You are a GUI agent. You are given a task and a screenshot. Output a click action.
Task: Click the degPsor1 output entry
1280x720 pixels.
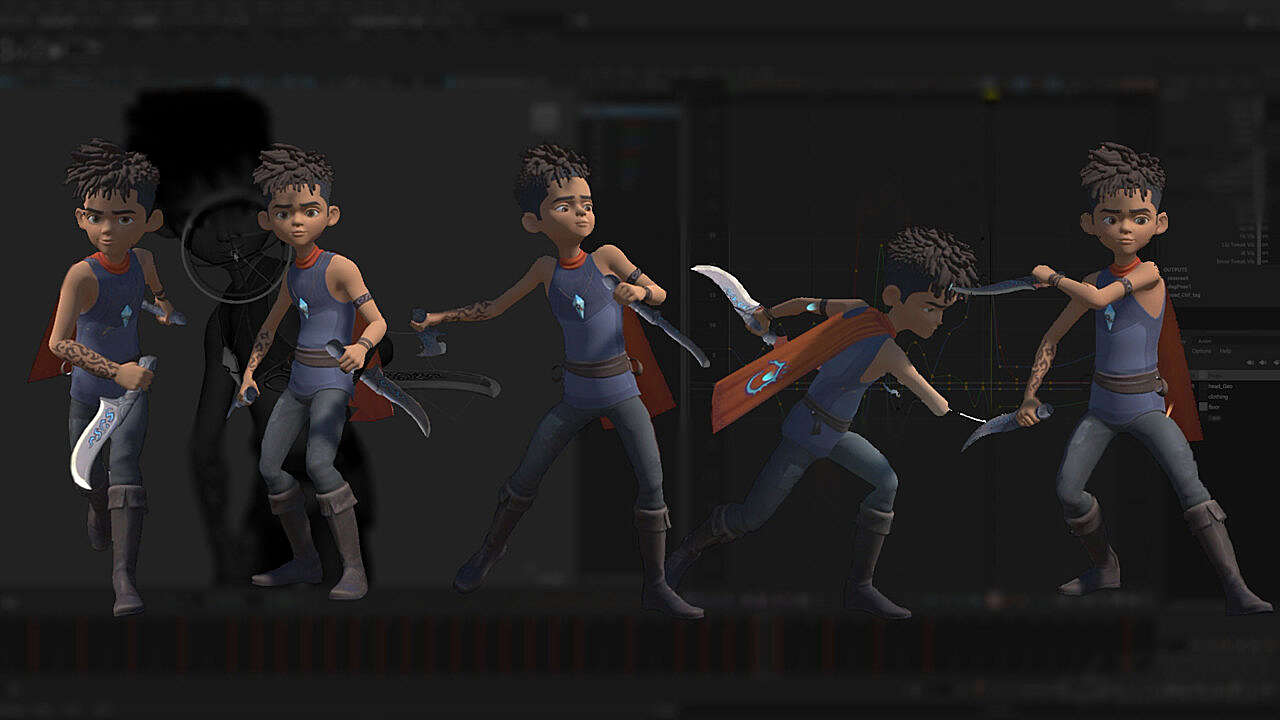tap(1178, 285)
